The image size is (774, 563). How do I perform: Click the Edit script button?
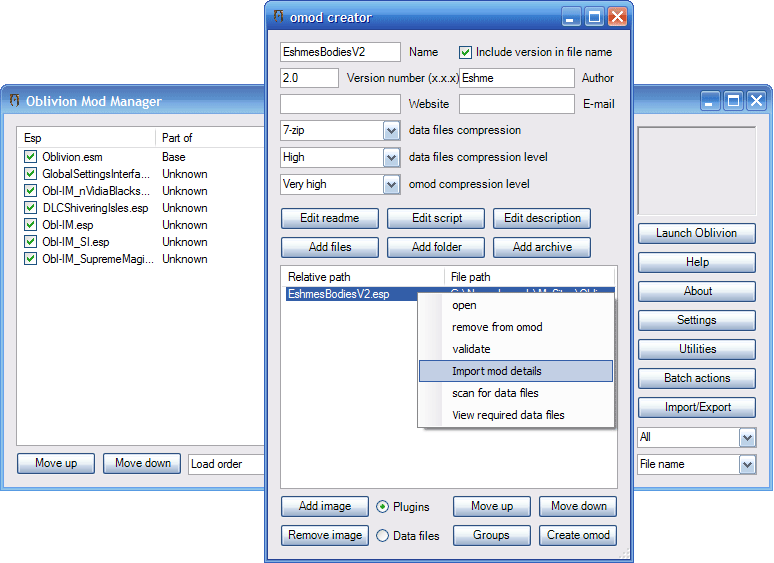436,218
